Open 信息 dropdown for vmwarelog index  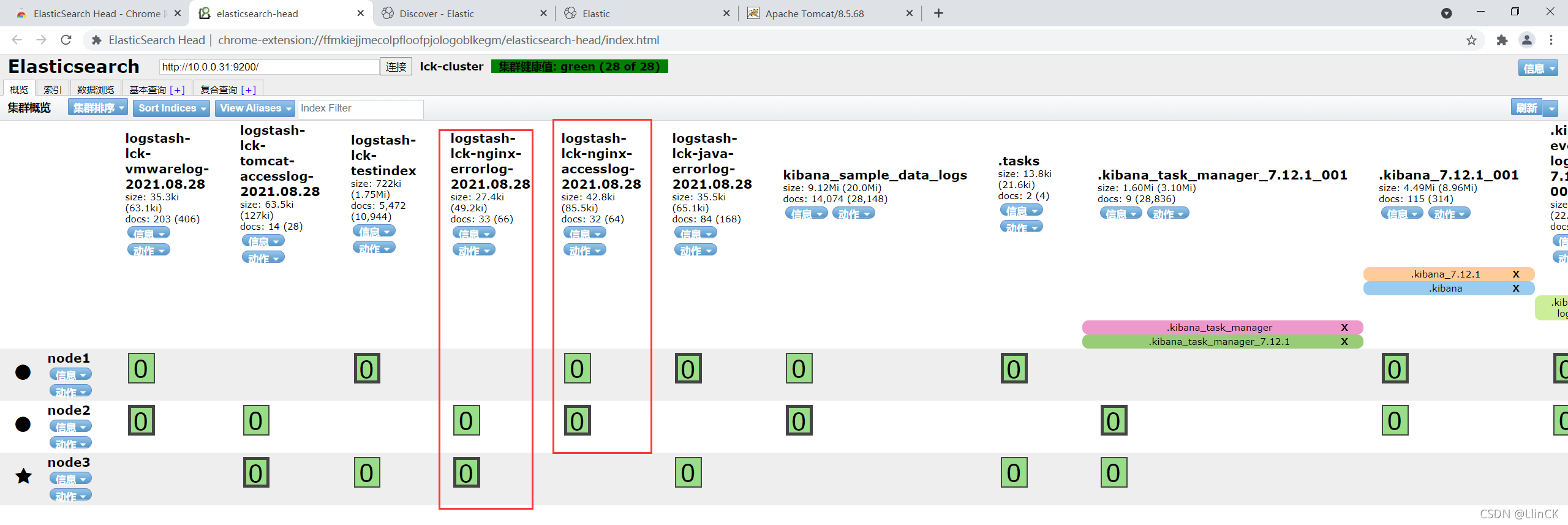coord(149,233)
